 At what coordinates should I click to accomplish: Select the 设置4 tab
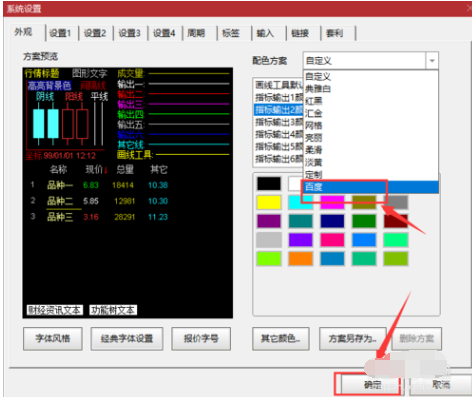165,33
